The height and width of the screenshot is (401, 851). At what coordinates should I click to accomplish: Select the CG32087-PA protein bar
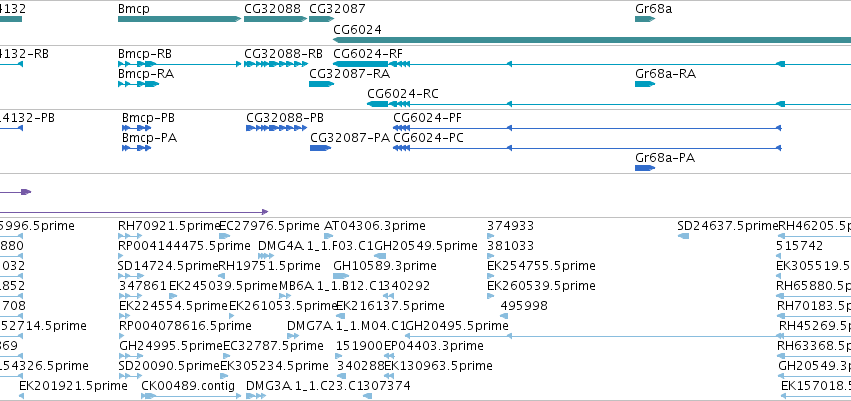[320, 148]
